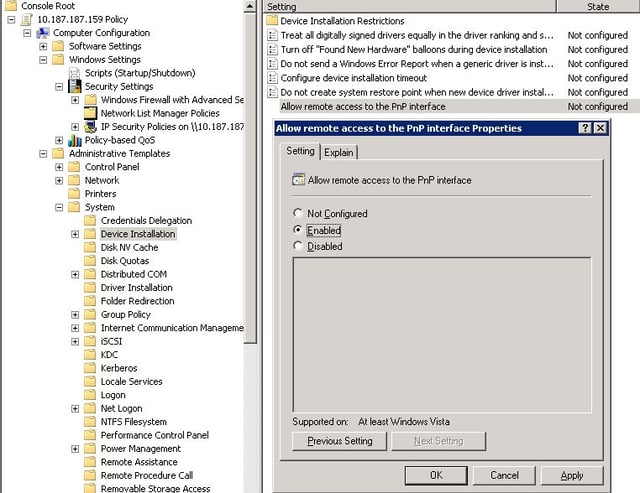Click the Disk NV Cache folder icon
The height and width of the screenshot is (493, 640).
coord(90,247)
